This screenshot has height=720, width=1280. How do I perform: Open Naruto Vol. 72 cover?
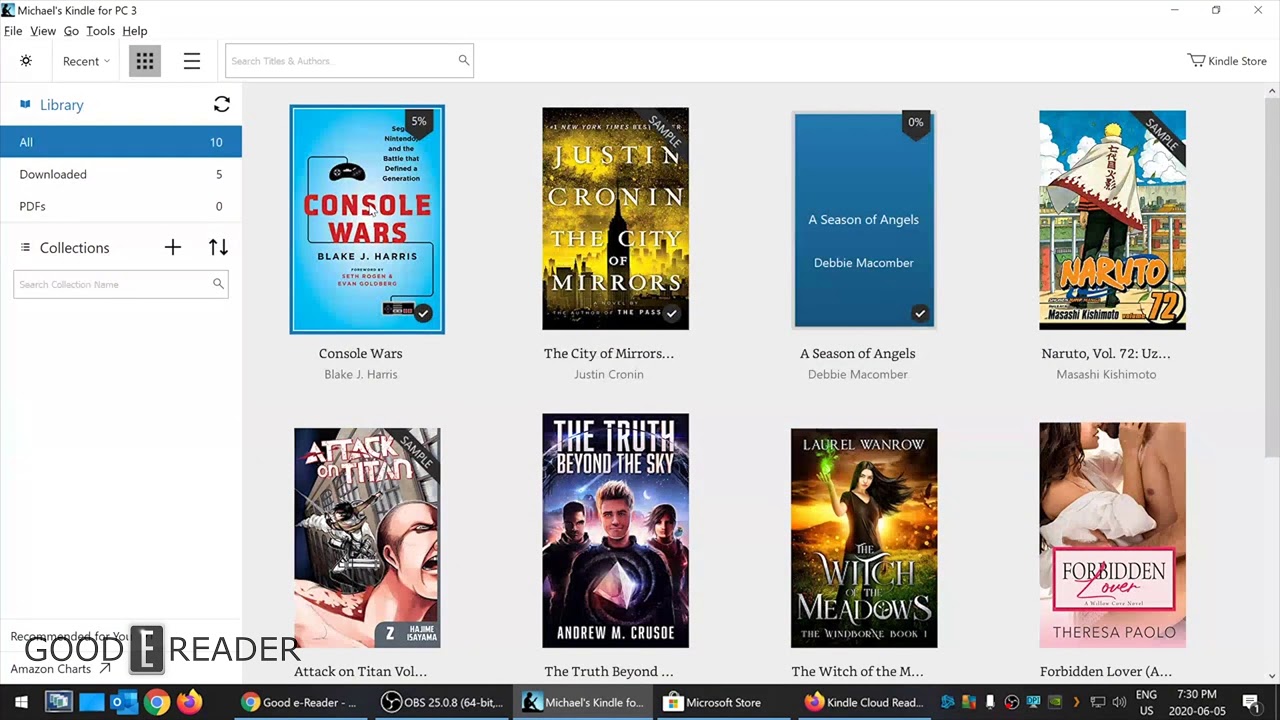pyautogui.click(x=1112, y=220)
